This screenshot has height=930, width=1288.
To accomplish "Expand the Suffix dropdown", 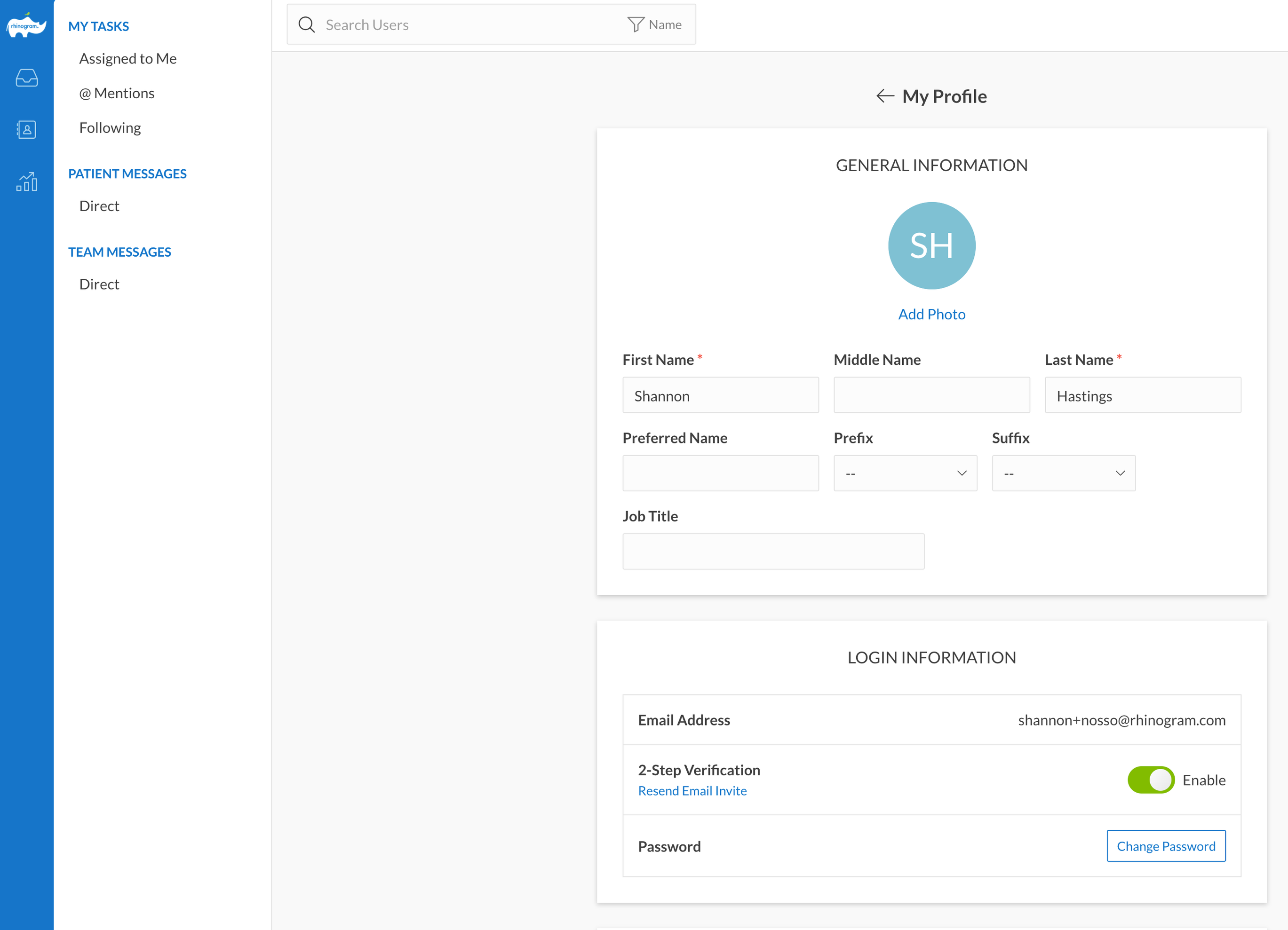I will coord(1063,473).
